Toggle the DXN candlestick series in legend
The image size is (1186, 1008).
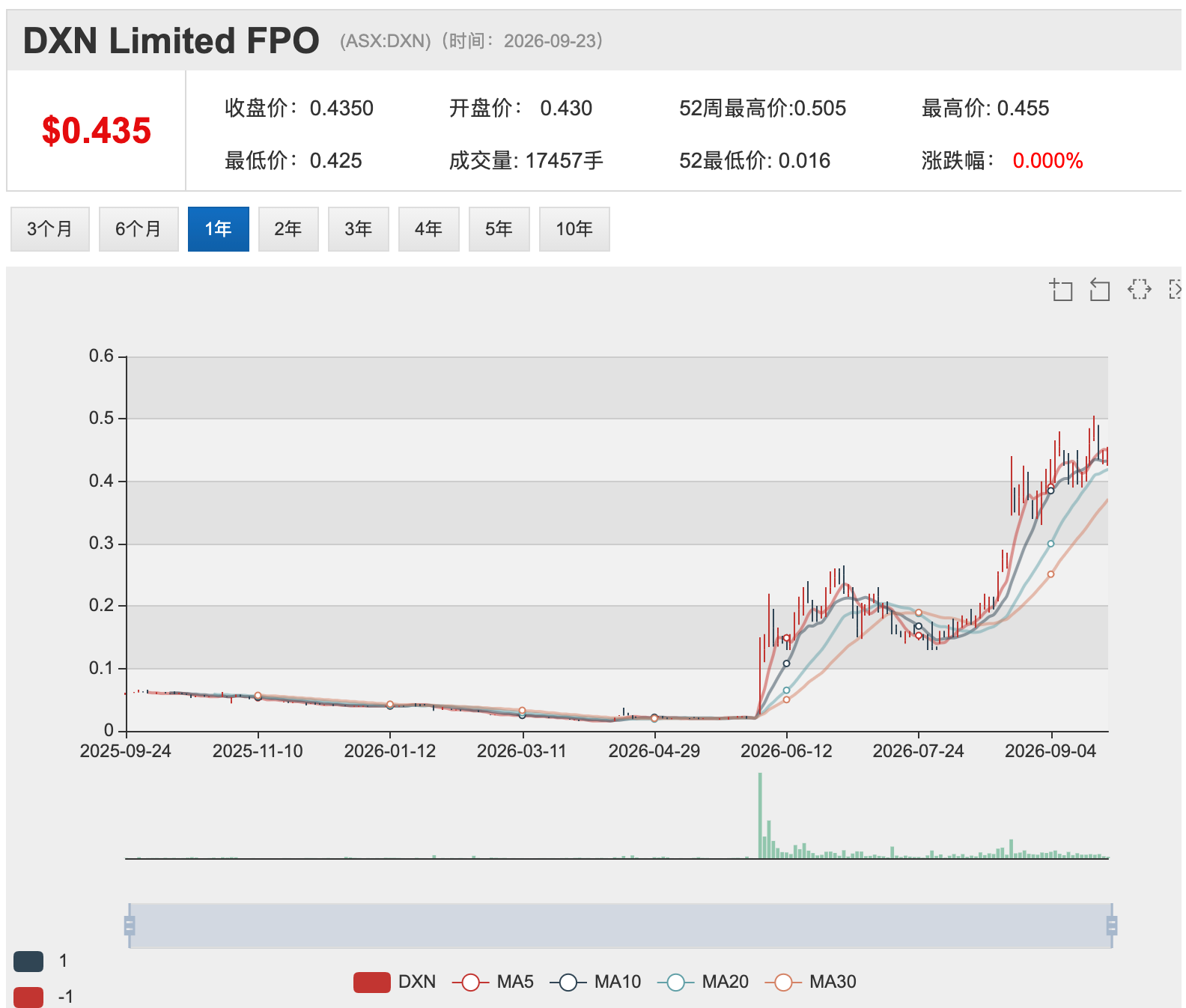tap(395, 982)
